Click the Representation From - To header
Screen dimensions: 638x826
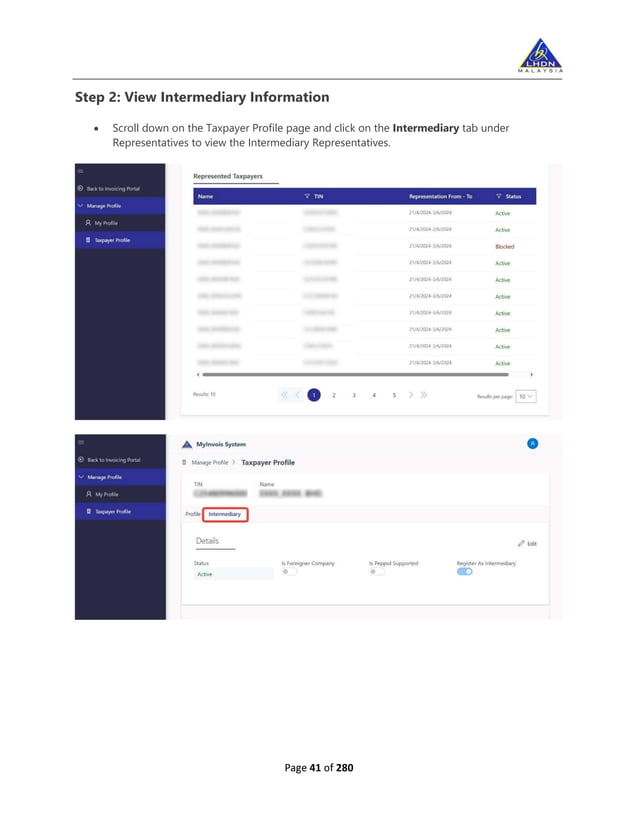pyautogui.click(x=440, y=196)
